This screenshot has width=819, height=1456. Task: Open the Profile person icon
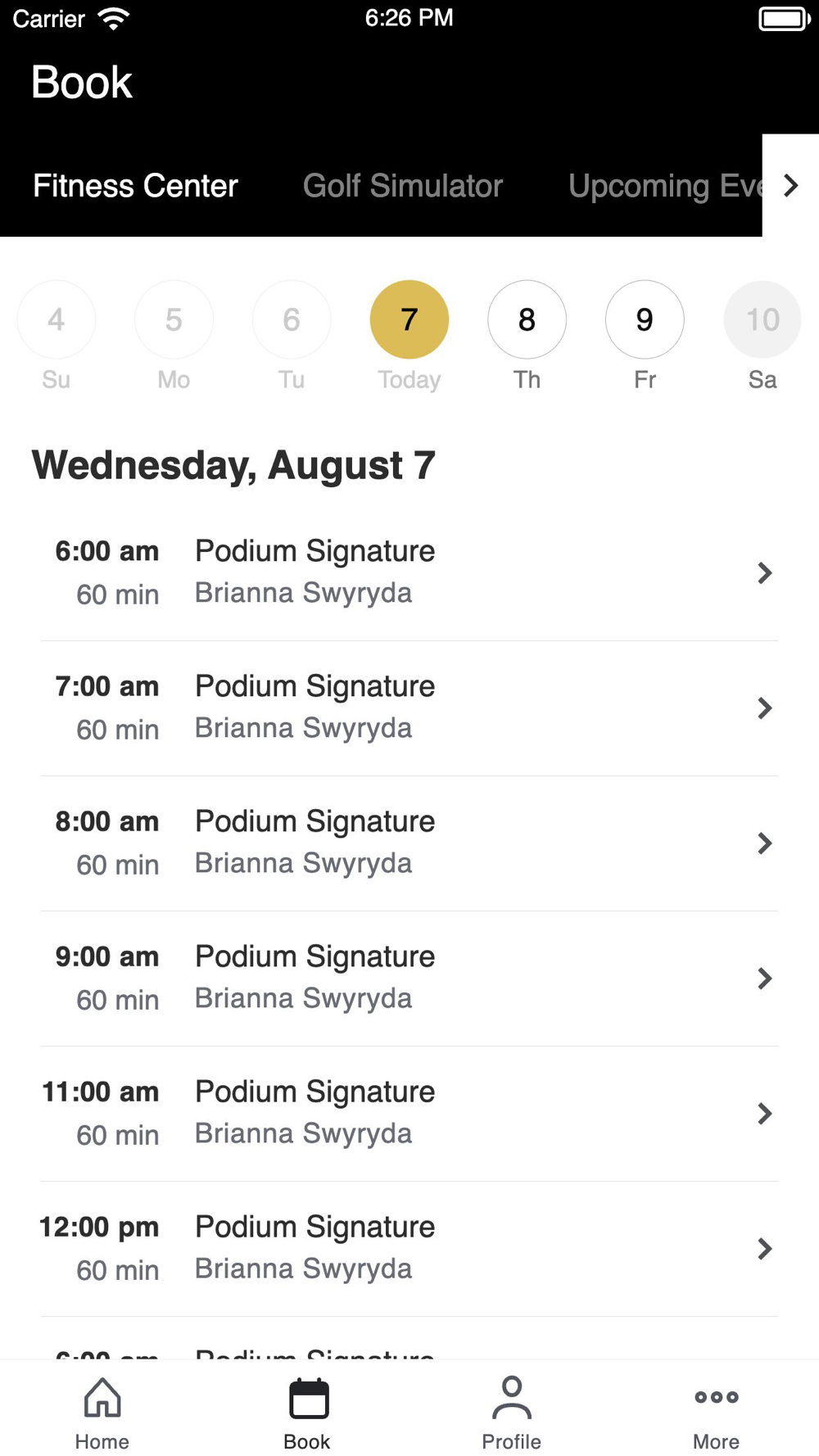511,1397
